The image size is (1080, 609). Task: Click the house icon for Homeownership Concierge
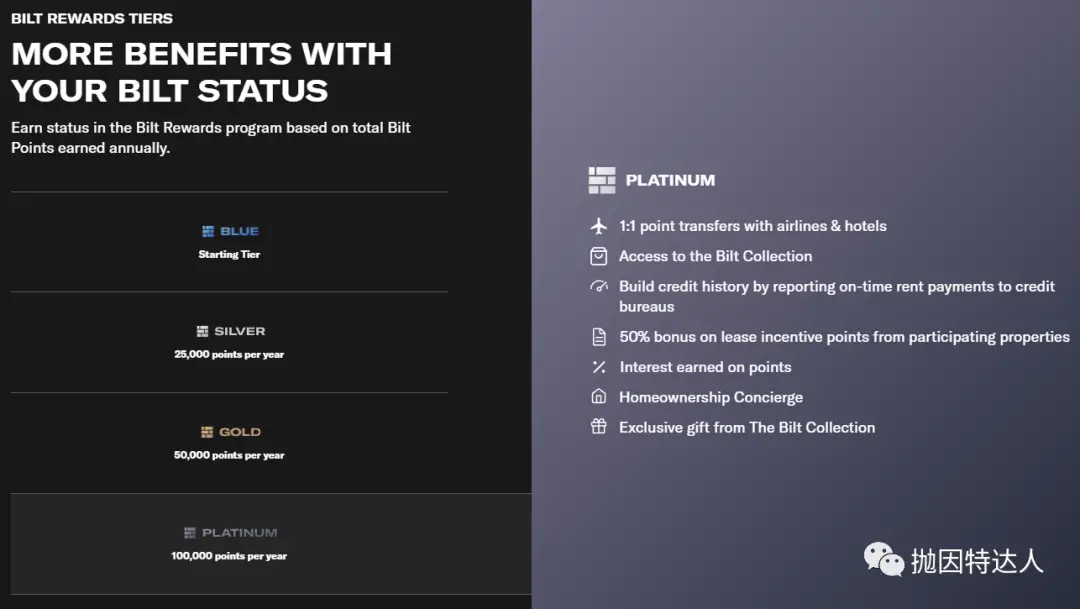point(599,397)
